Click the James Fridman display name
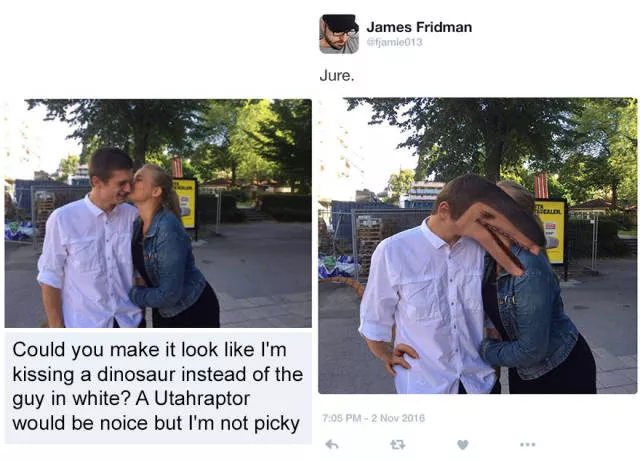 click(x=419, y=27)
